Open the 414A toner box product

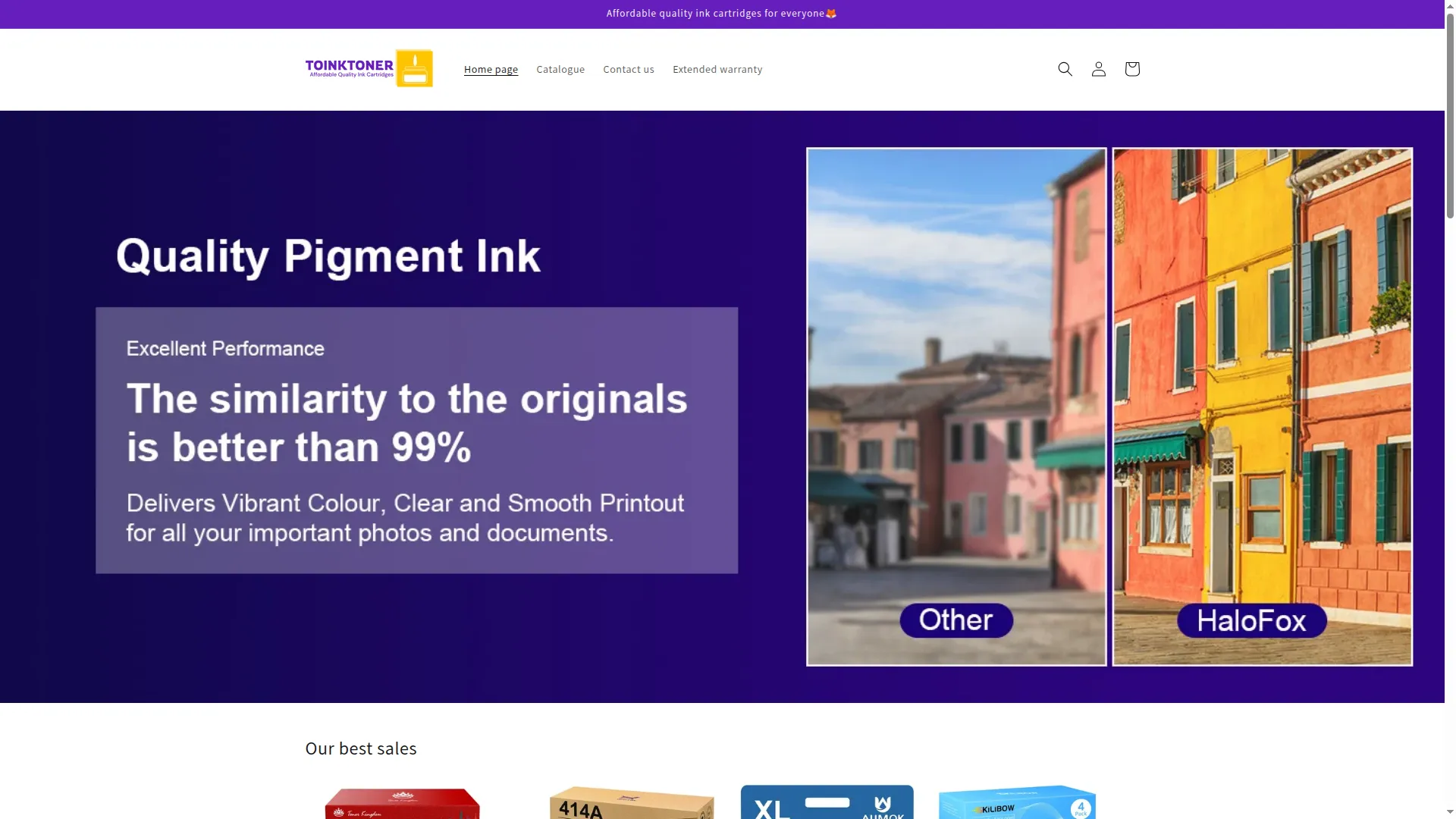(632, 803)
